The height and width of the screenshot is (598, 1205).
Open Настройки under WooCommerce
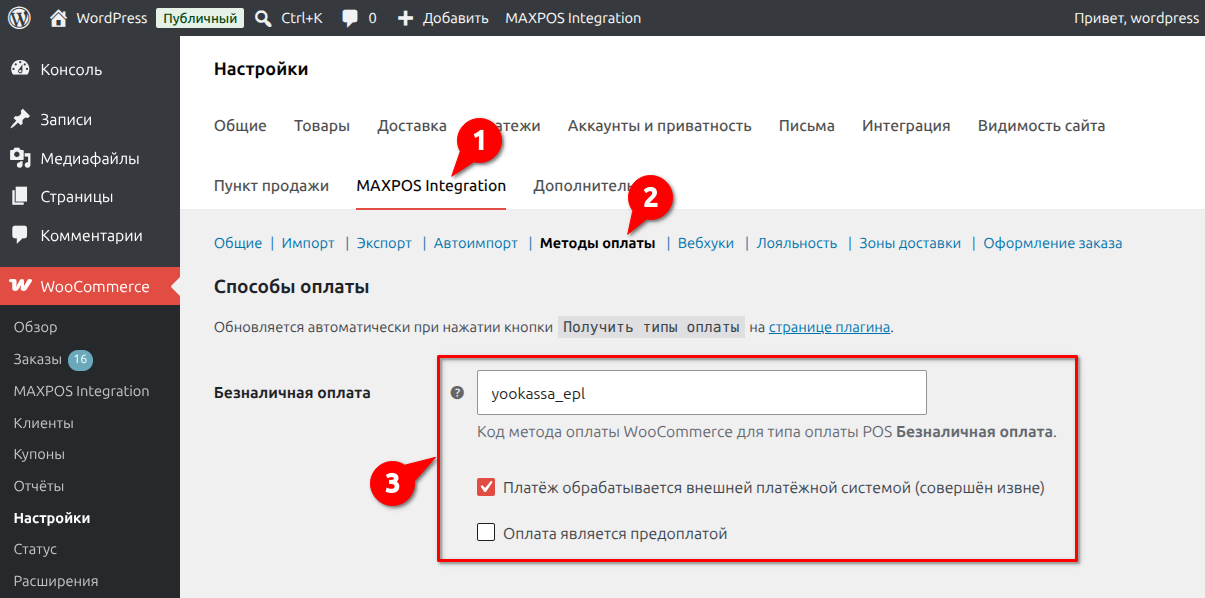(52, 518)
